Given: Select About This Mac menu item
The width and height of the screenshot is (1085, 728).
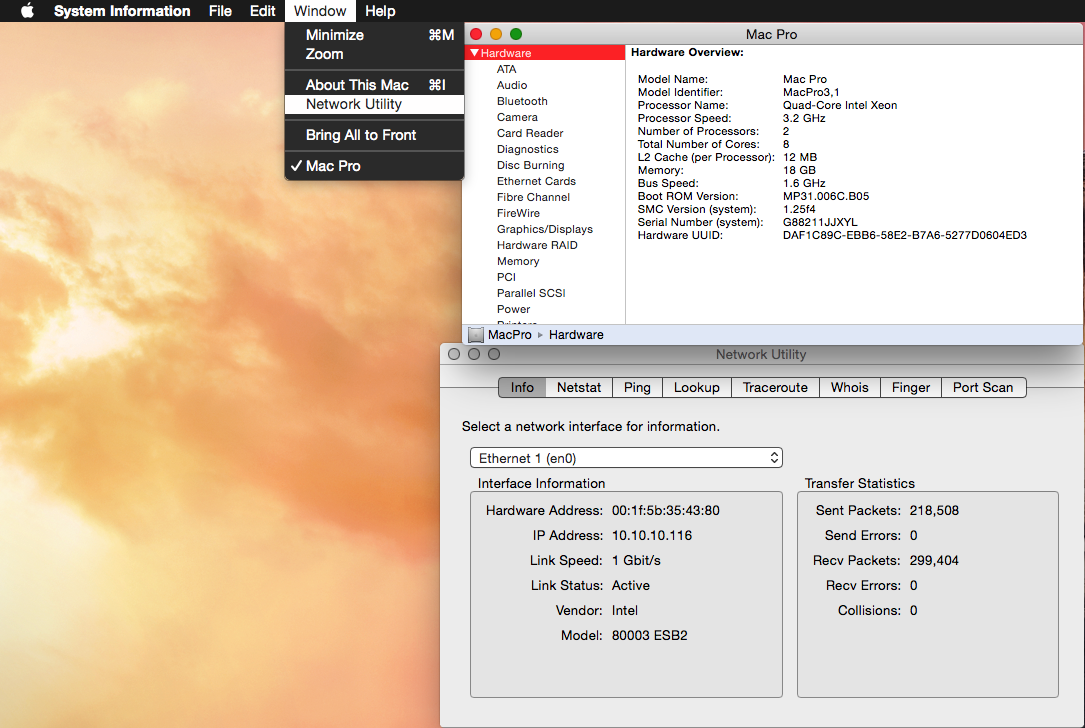Looking at the screenshot, I should pos(374,84).
